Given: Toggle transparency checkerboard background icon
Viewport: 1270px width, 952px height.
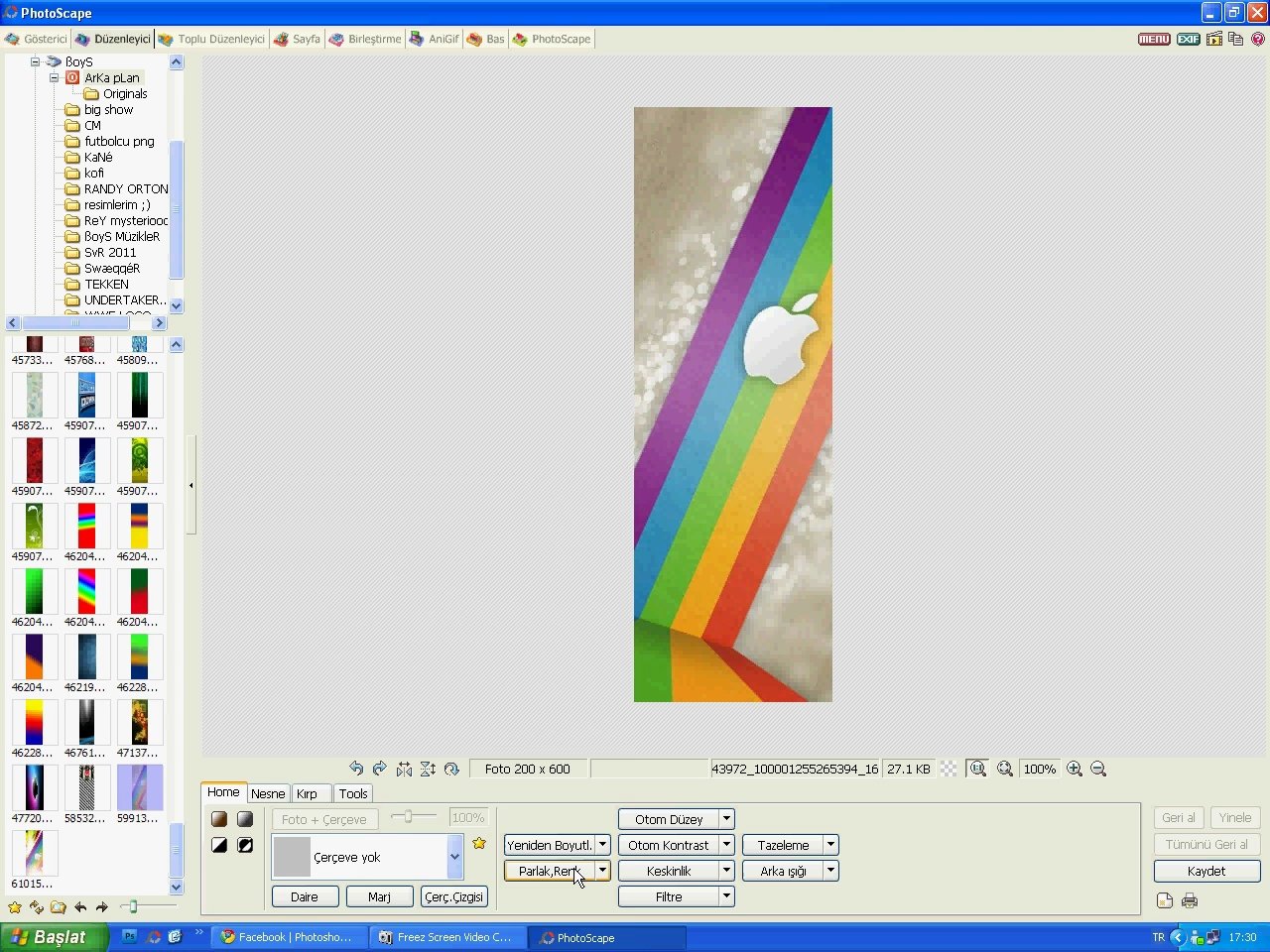Looking at the screenshot, I should click(949, 769).
